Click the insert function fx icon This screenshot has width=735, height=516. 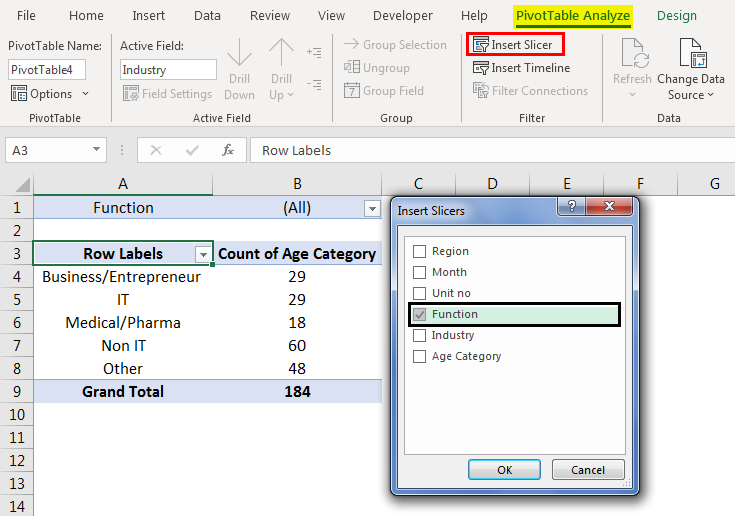[x=228, y=150]
